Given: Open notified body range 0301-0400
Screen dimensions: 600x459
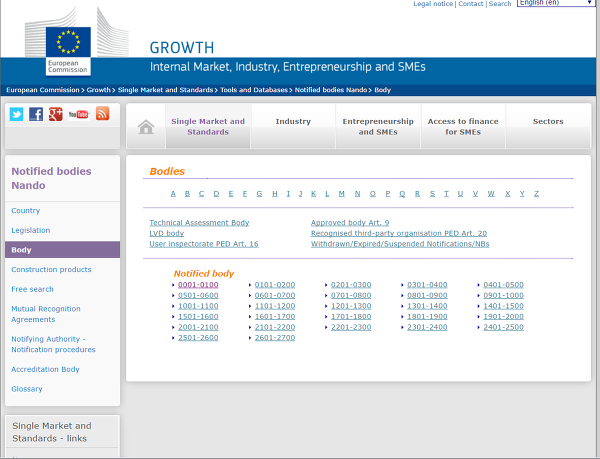Looking at the screenshot, I should click(427, 285).
